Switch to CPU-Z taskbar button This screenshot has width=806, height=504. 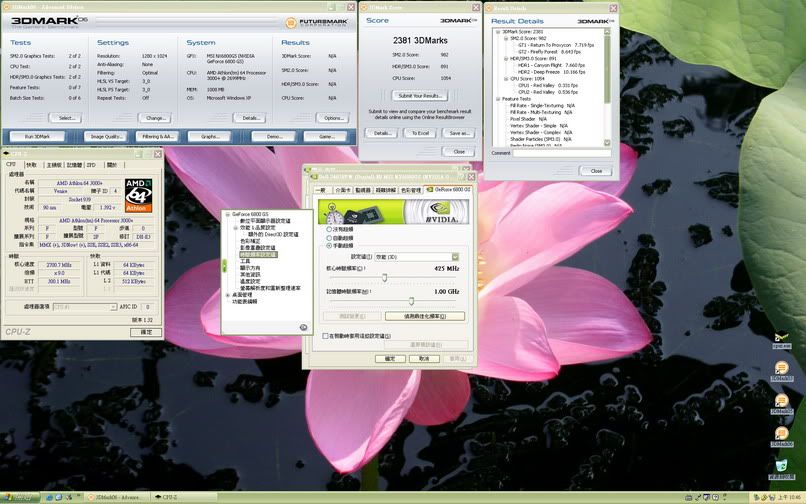tap(182, 497)
